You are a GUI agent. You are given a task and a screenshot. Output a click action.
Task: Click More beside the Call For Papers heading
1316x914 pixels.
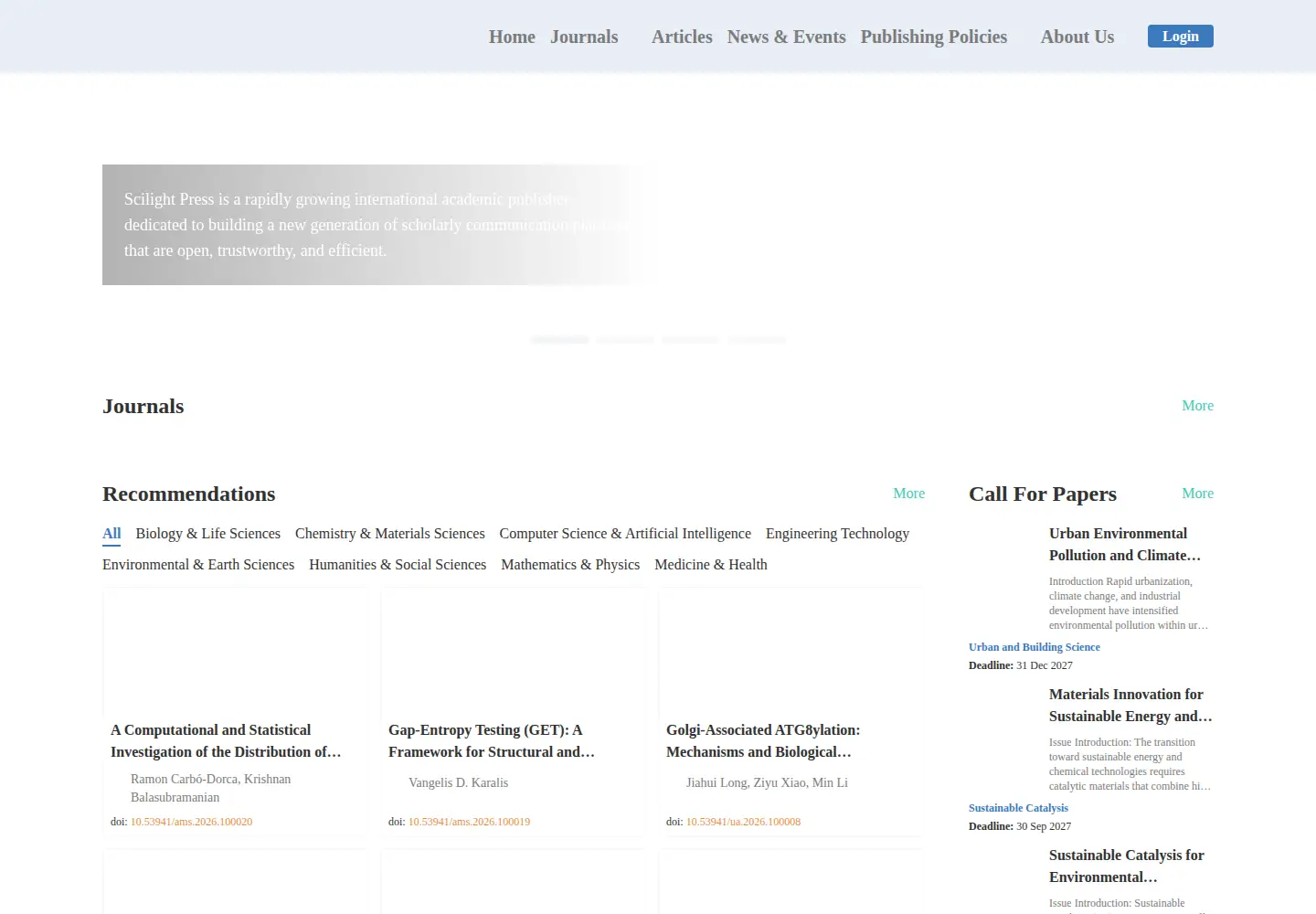1197,494
